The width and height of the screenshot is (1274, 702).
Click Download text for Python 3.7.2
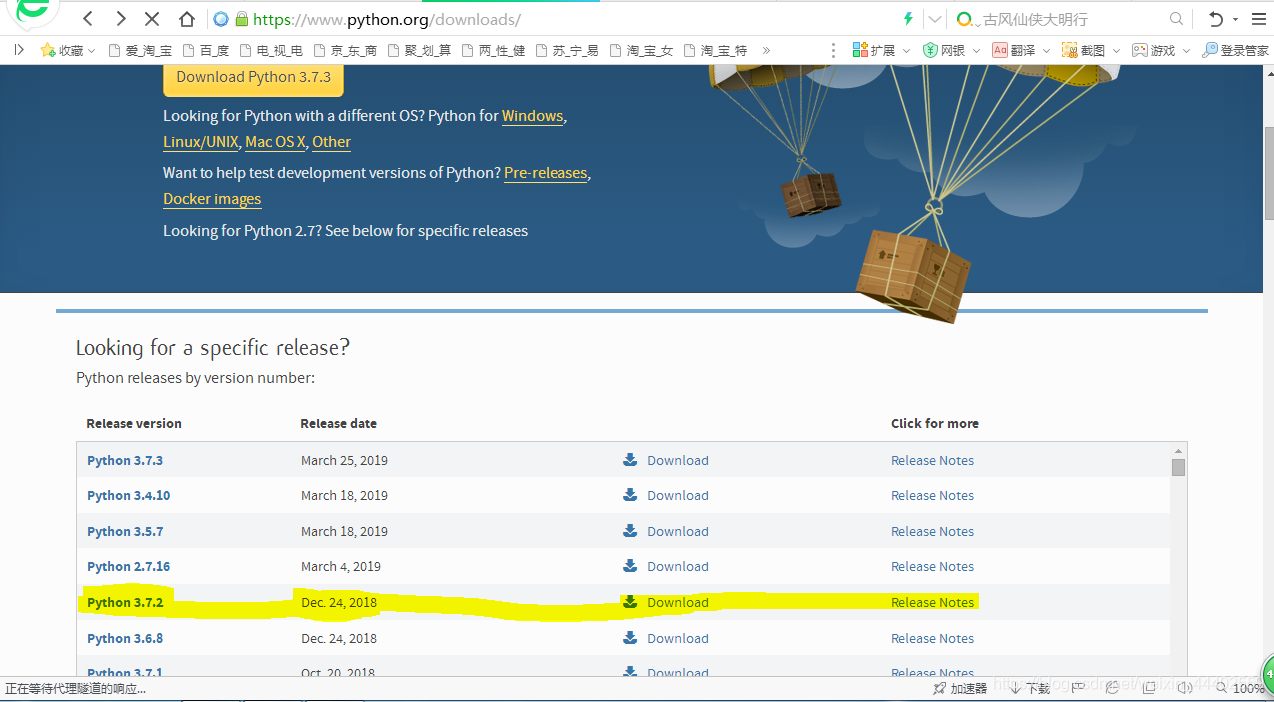click(678, 602)
